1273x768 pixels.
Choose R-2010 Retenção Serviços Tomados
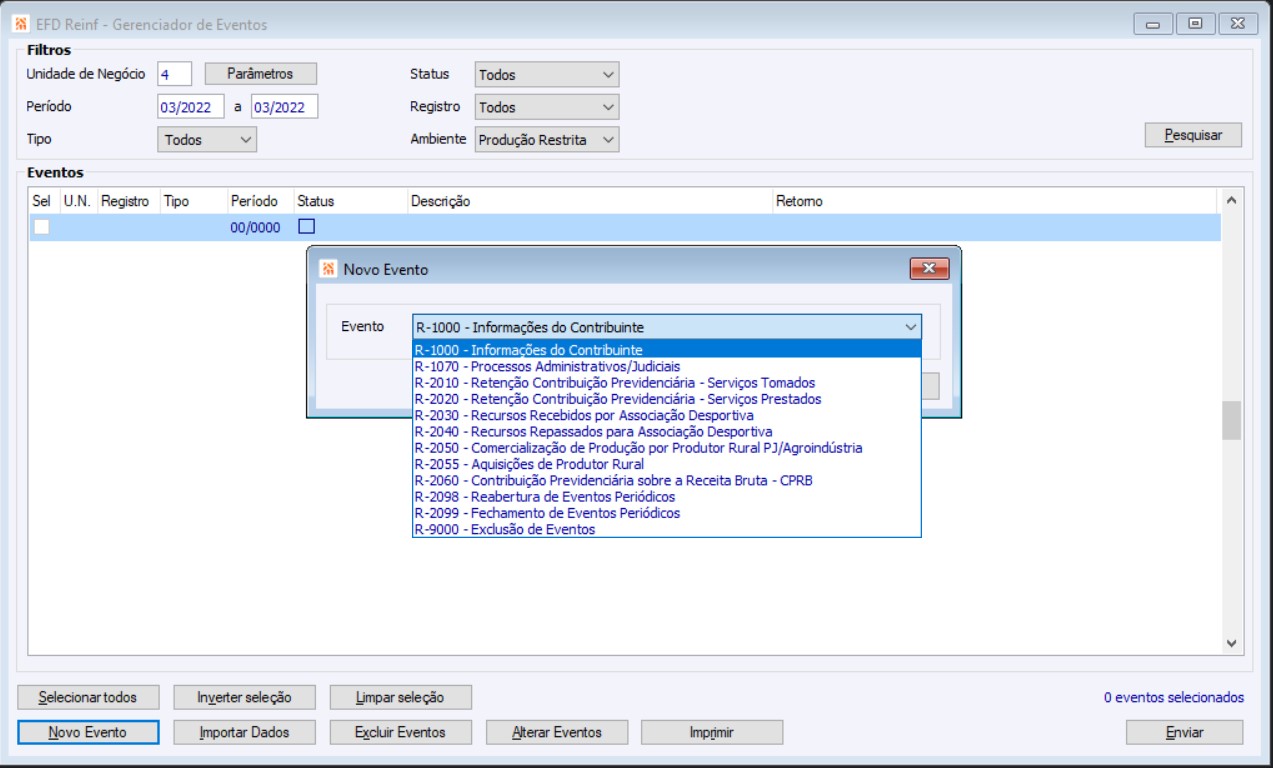(x=667, y=382)
